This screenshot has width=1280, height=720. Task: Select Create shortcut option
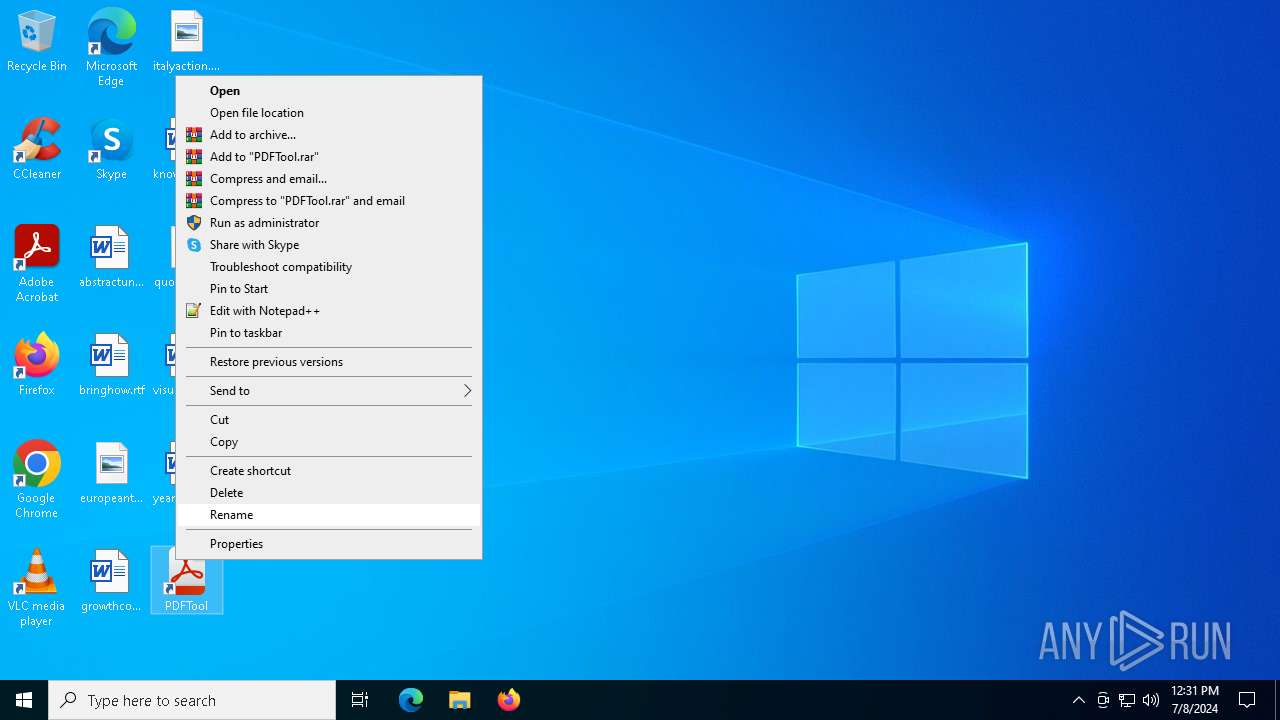point(329,471)
